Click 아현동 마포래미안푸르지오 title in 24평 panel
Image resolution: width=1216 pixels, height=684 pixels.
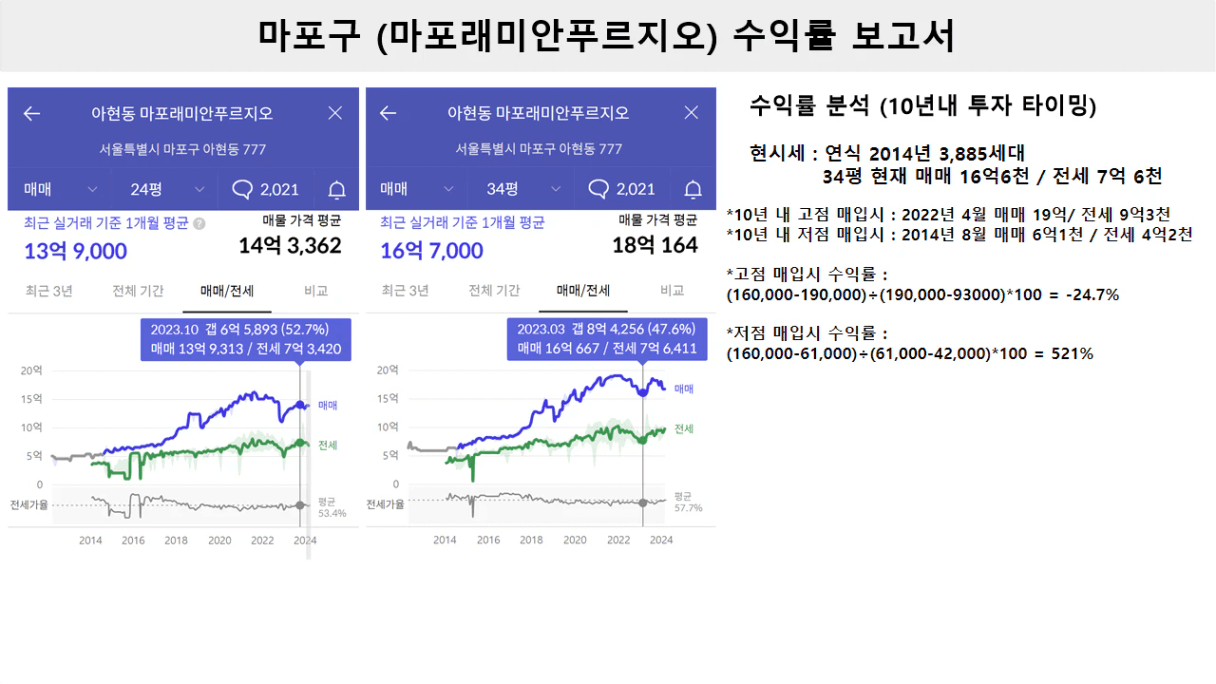tap(182, 113)
